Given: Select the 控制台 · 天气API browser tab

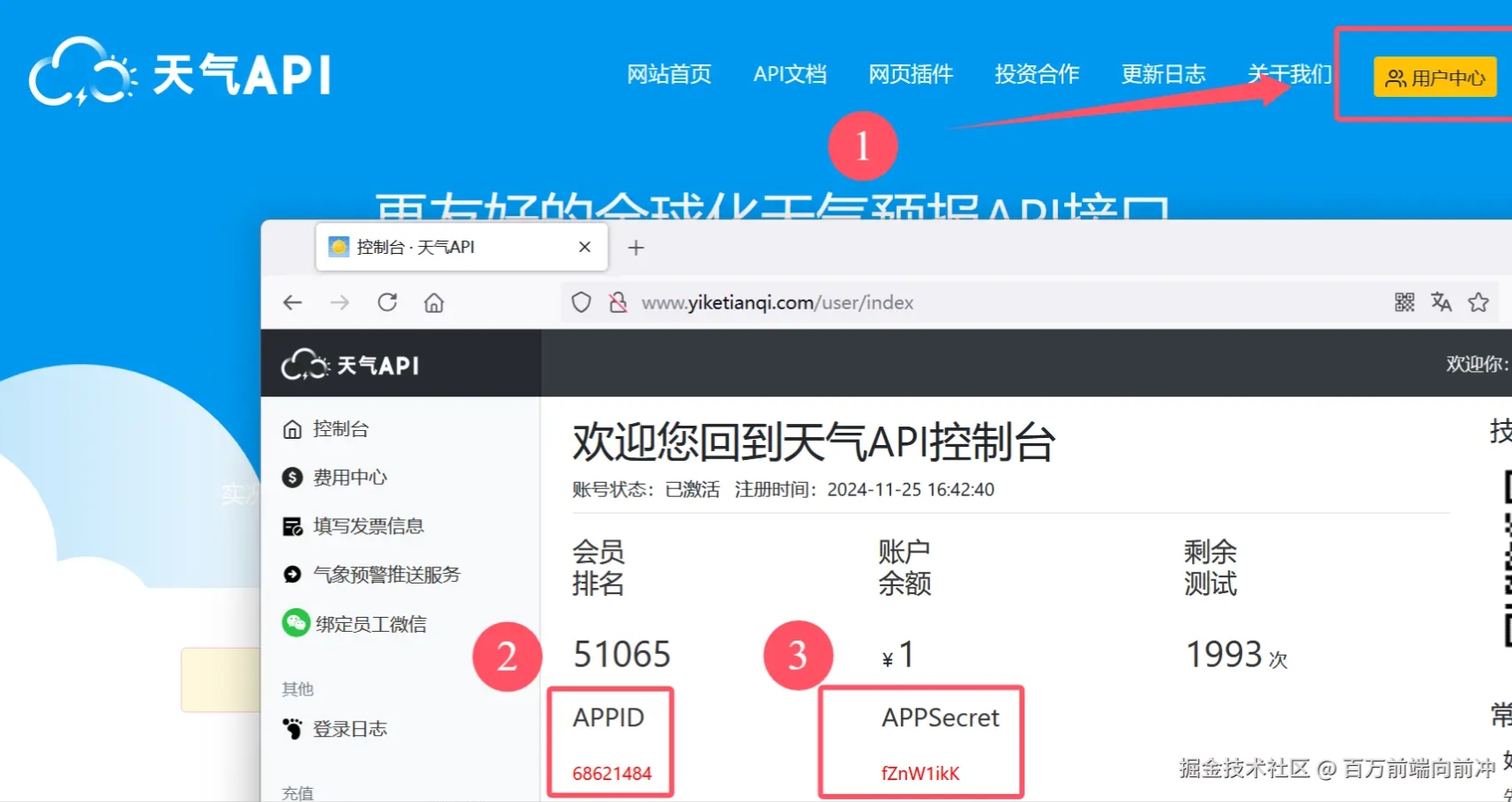Looking at the screenshot, I should (x=461, y=247).
